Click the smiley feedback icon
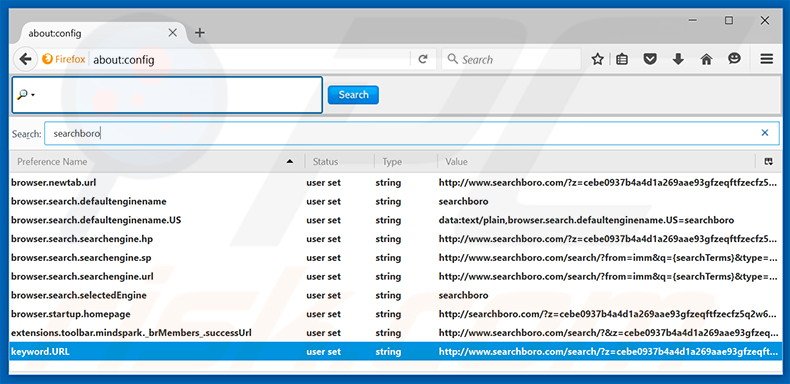This screenshot has height=384, width=790. point(735,59)
